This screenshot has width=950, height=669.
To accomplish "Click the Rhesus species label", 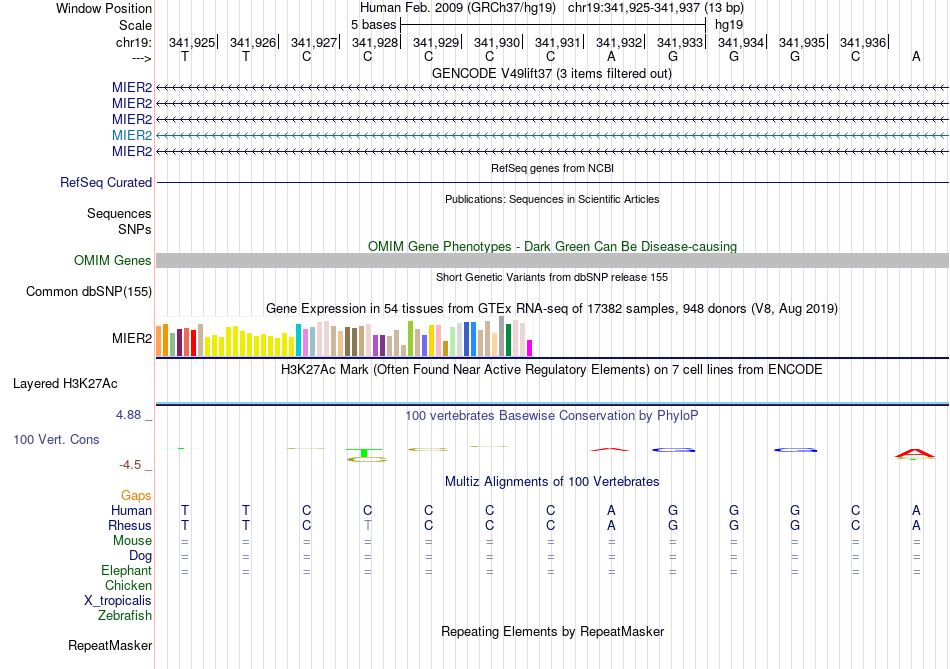I will [x=130, y=525].
